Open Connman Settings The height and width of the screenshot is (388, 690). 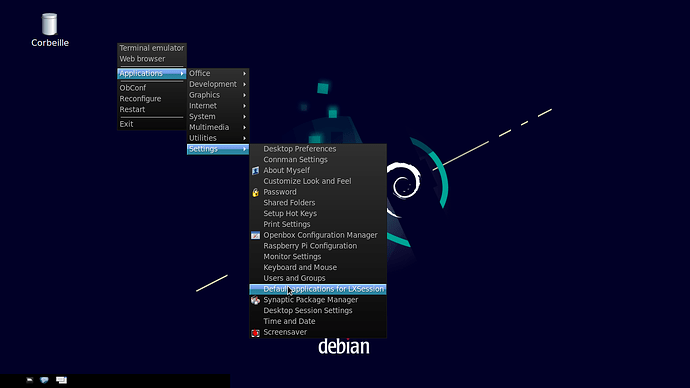coord(318,160)
